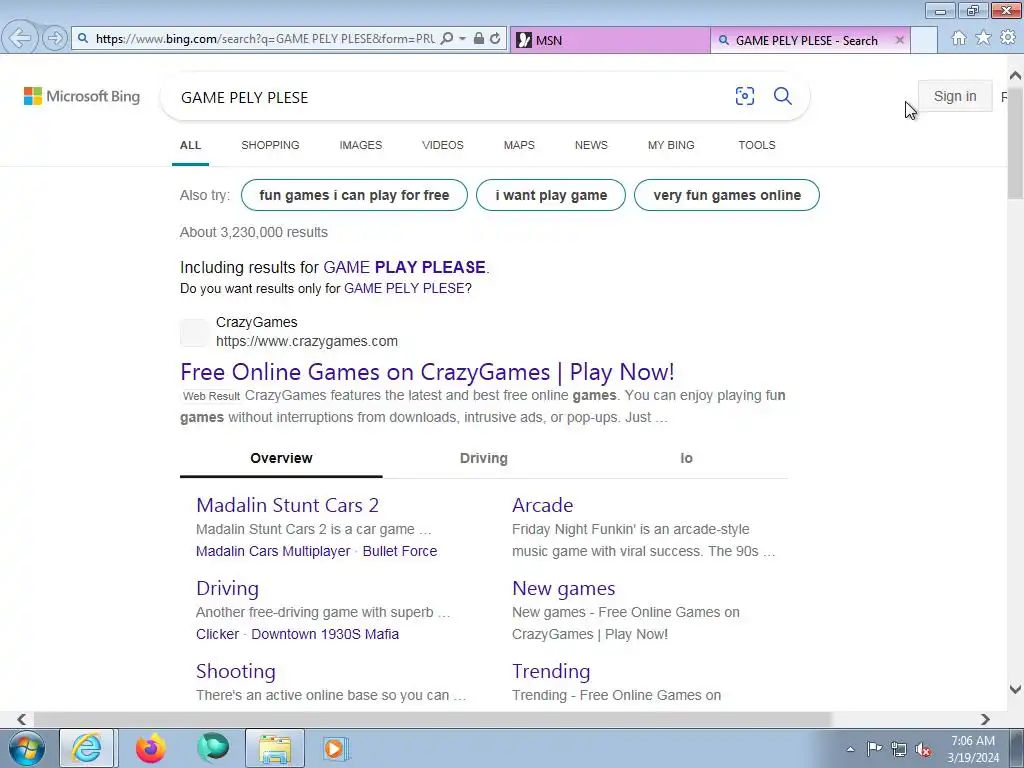Switch to the SHOPPING tab
Screen dimensions: 1024x768
tap(270, 145)
